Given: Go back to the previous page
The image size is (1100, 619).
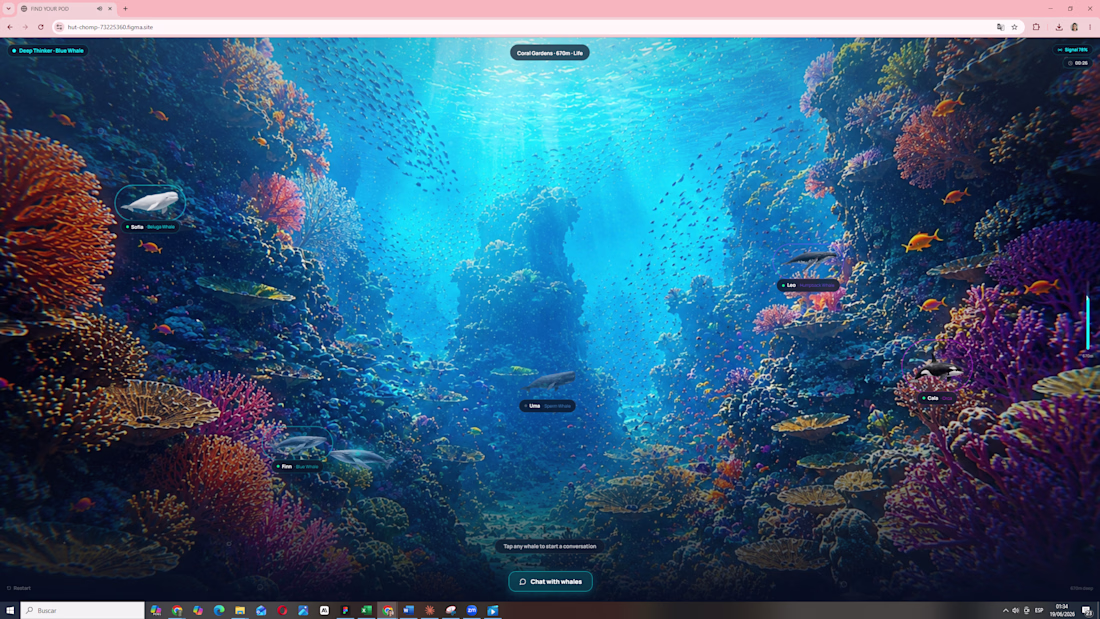Looking at the screenshot, I should click(10, 27).
